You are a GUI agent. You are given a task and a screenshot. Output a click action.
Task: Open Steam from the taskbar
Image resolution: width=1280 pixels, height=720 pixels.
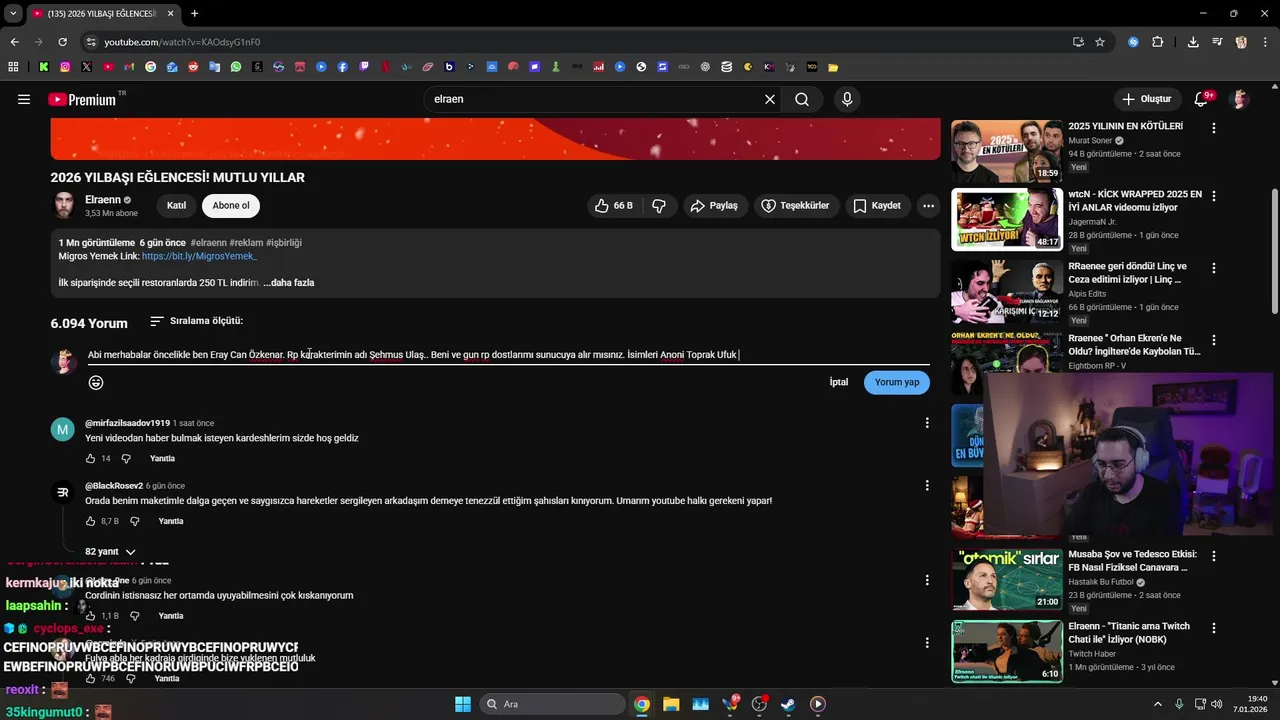[788, 704]
